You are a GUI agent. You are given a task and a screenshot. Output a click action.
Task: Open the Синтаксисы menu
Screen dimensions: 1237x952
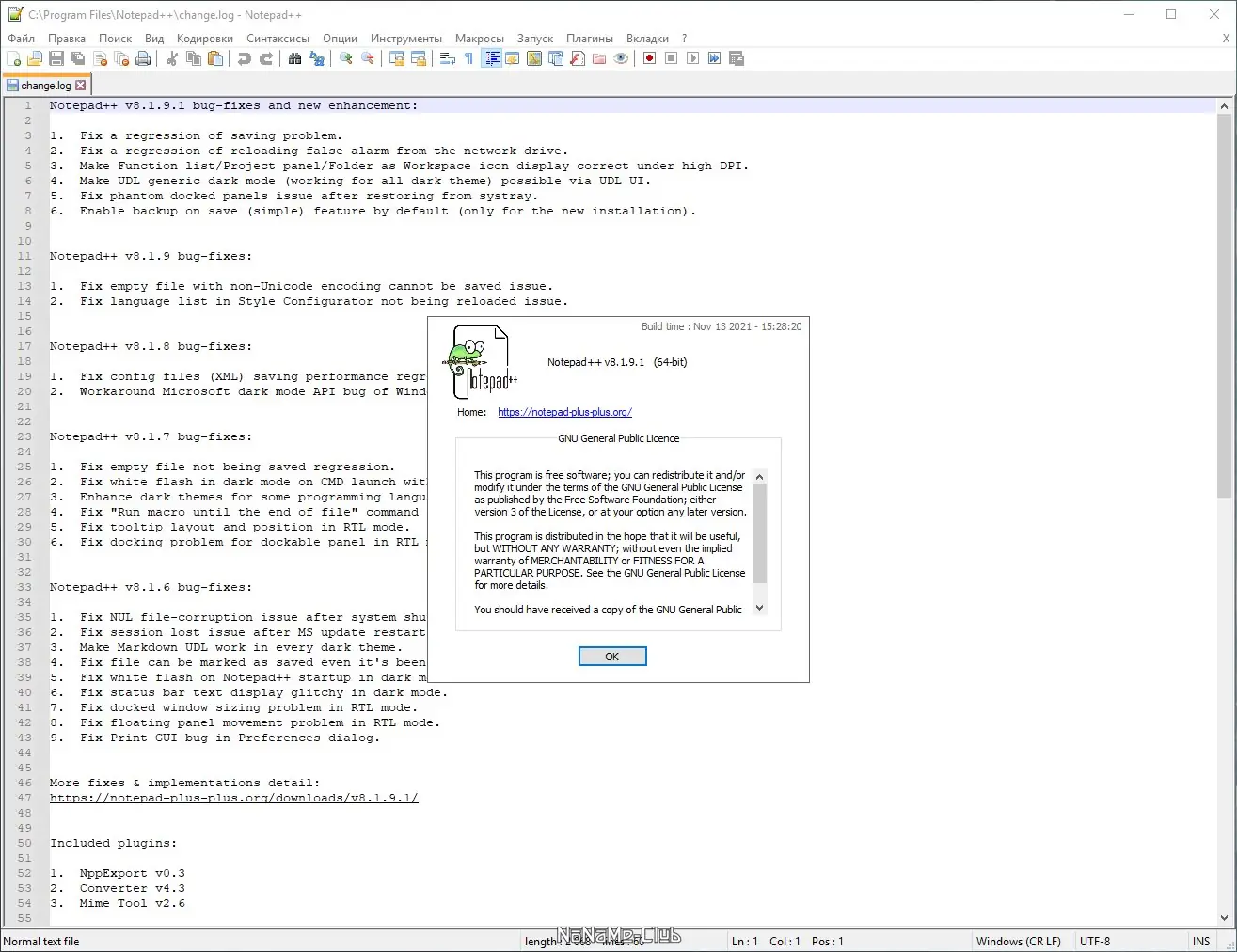pyautogui.click(x=278, y=39)
